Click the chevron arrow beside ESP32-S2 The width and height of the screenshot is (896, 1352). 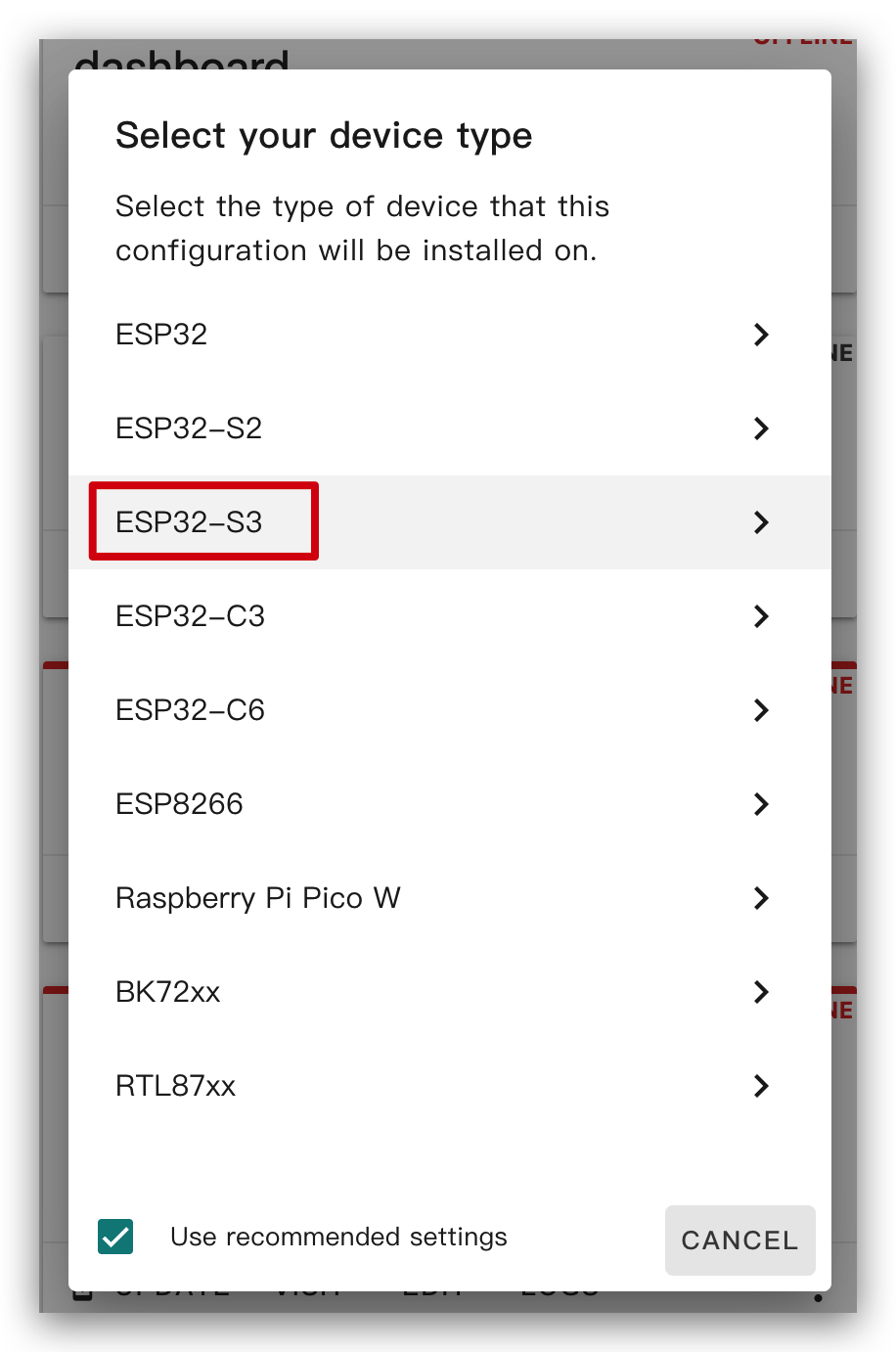761,428
